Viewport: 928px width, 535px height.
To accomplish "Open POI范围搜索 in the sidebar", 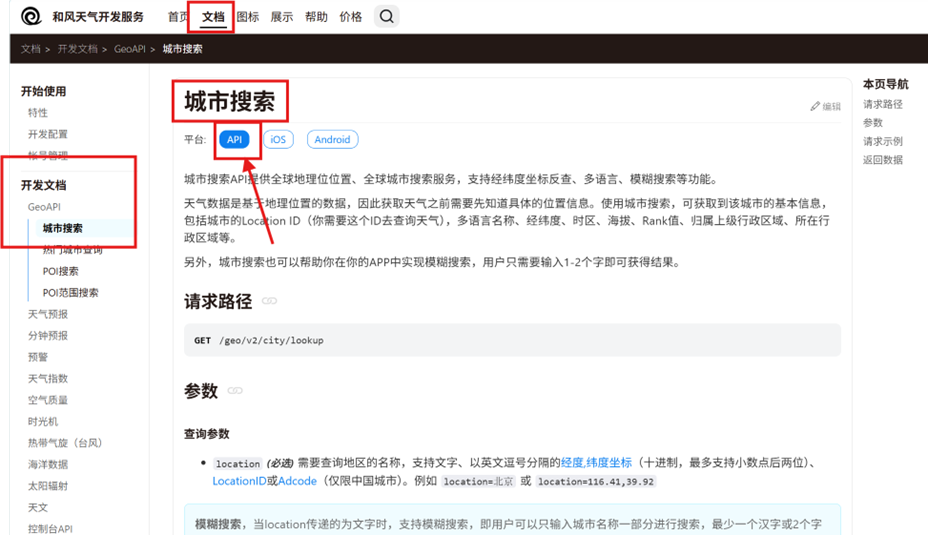I will coord(70,292).
